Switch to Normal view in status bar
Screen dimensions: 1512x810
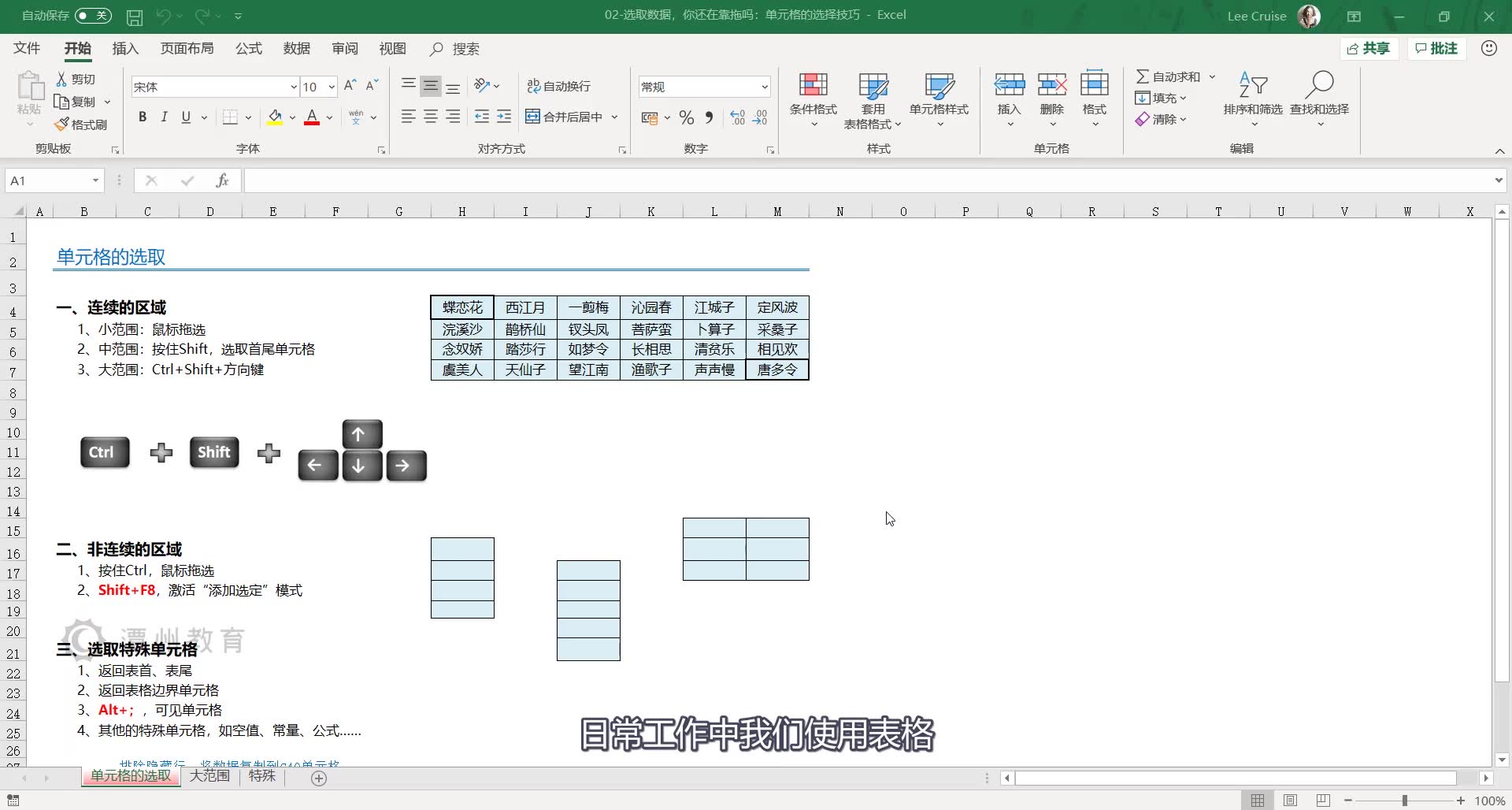coord(1258,800)
